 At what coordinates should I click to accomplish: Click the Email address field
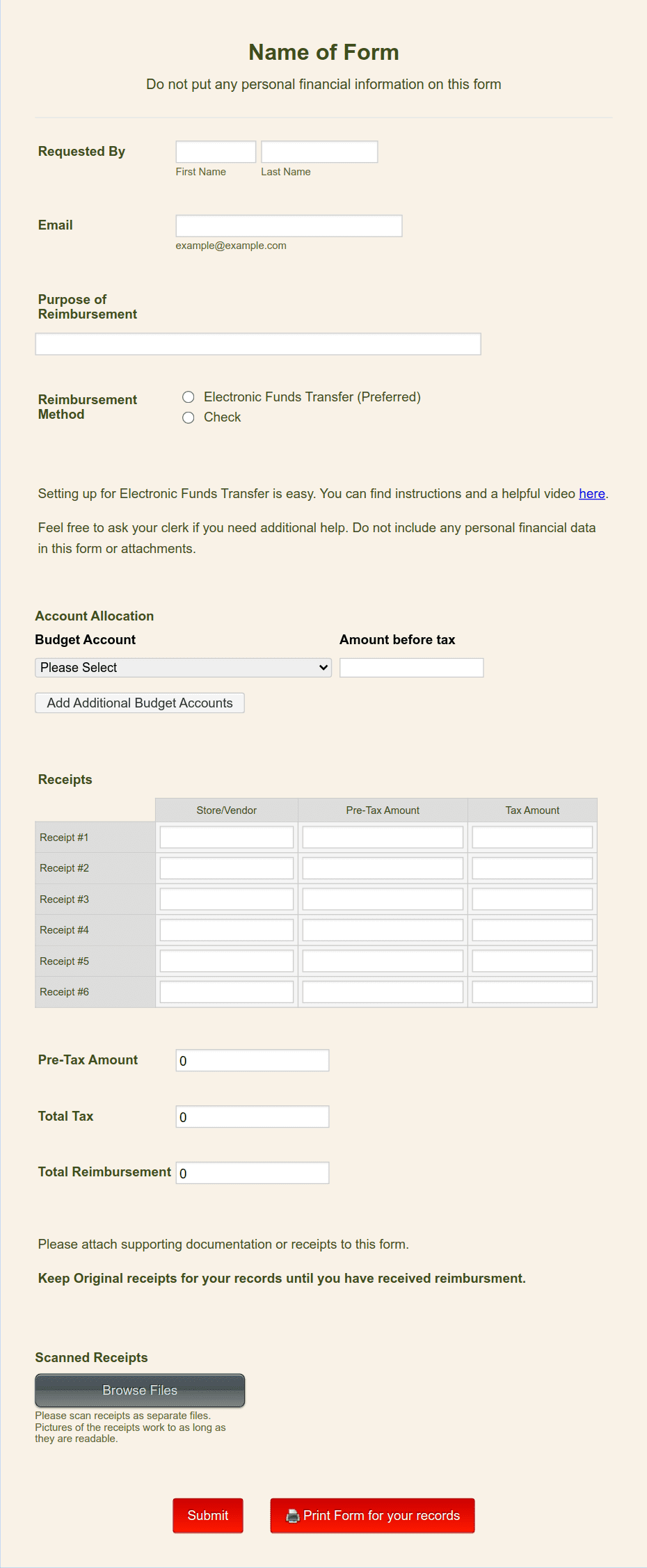(x=288, y=225)
